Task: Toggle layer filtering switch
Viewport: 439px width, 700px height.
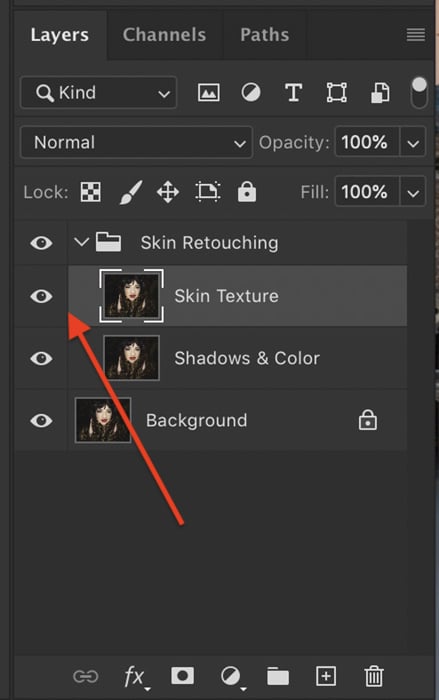Action: point(419,93)
